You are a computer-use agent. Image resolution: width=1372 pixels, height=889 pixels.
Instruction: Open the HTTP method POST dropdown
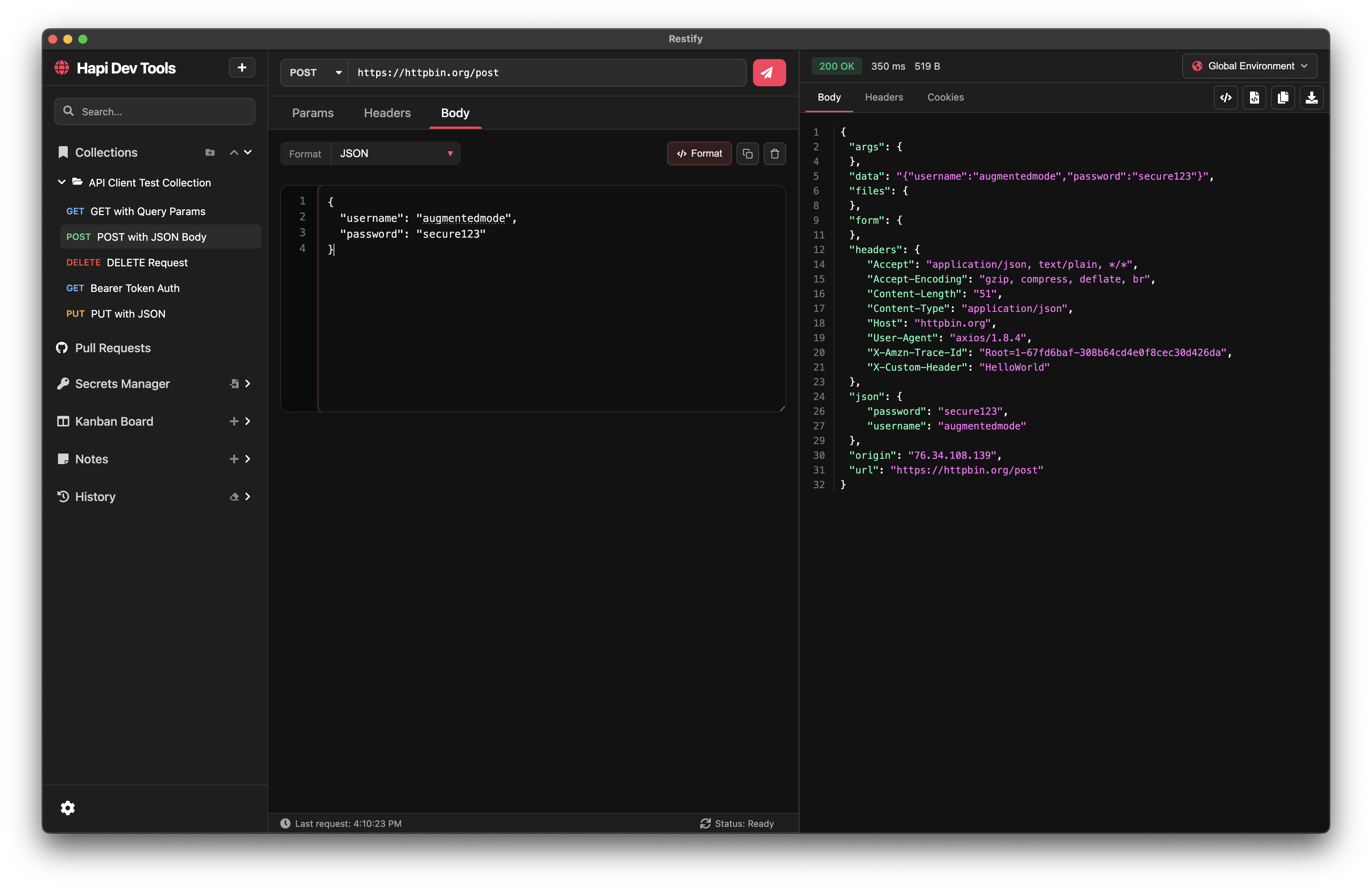(x=314, y=73)
